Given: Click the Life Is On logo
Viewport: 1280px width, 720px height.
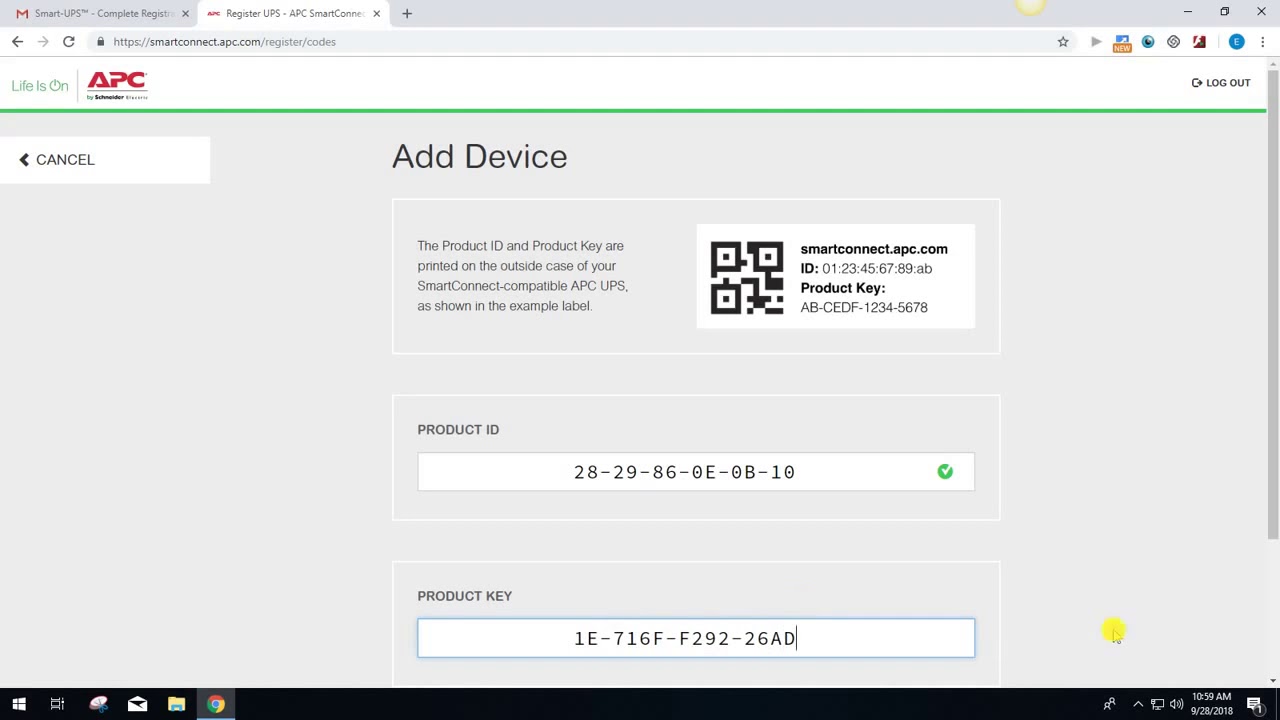Looking at the screenshot, I should tap(40, 86).
